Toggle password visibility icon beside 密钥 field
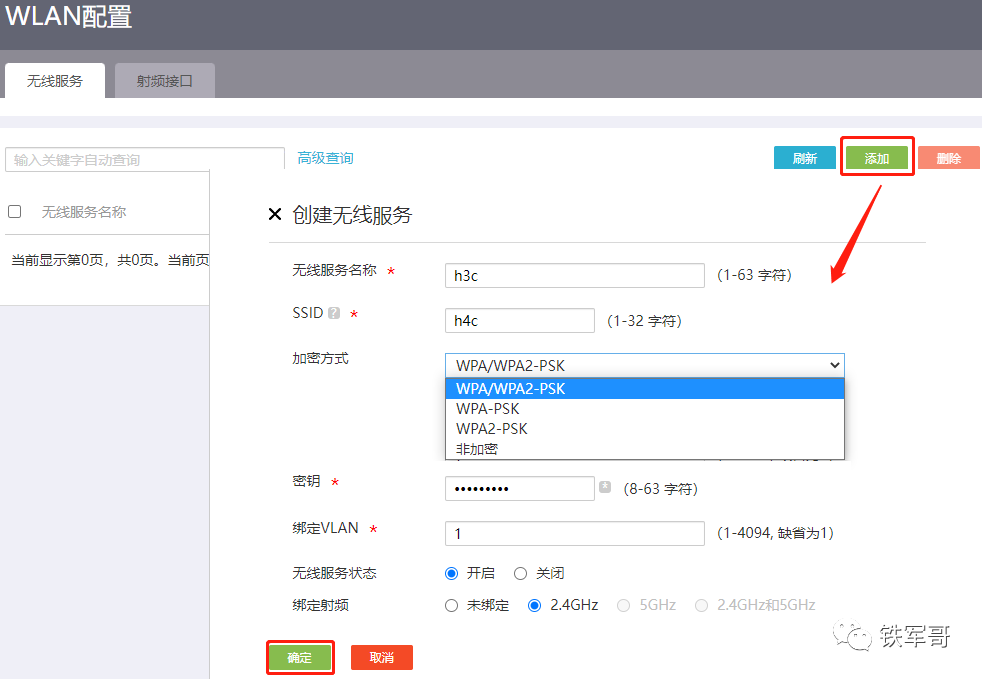This screenshot has height=679, width=982. point(605,487)
